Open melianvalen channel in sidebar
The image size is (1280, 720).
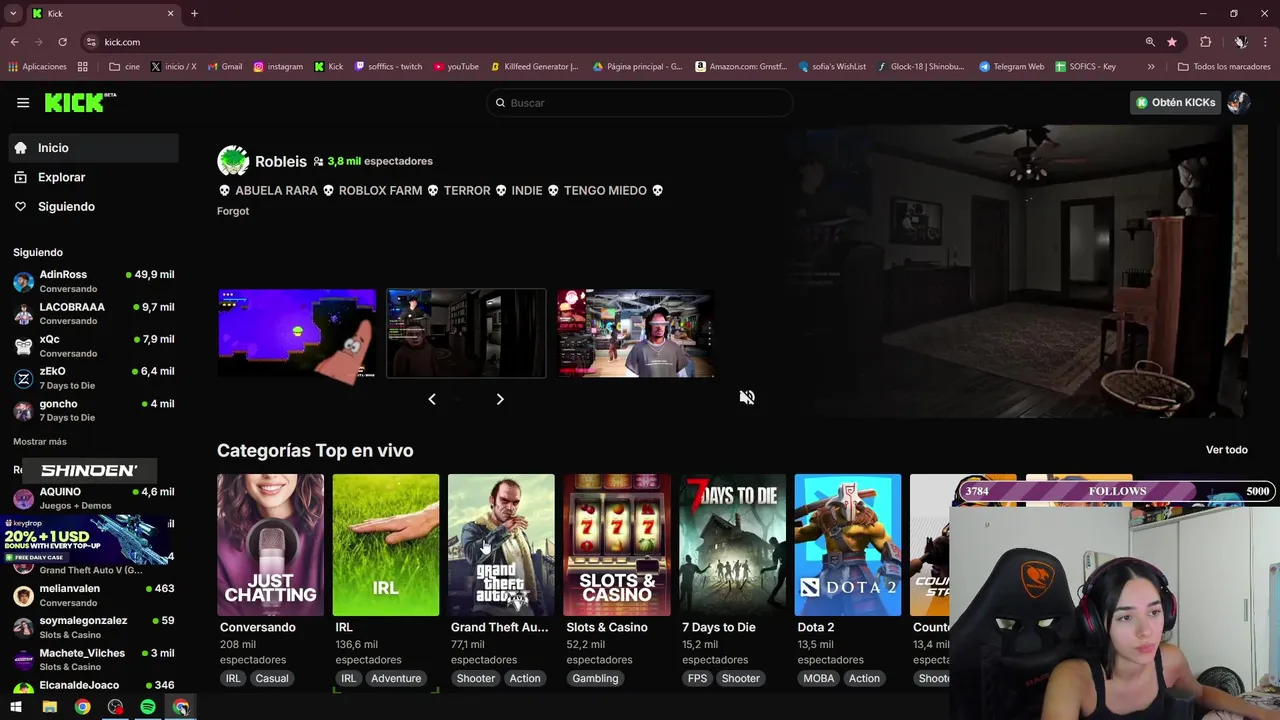(x=94, y=595)
